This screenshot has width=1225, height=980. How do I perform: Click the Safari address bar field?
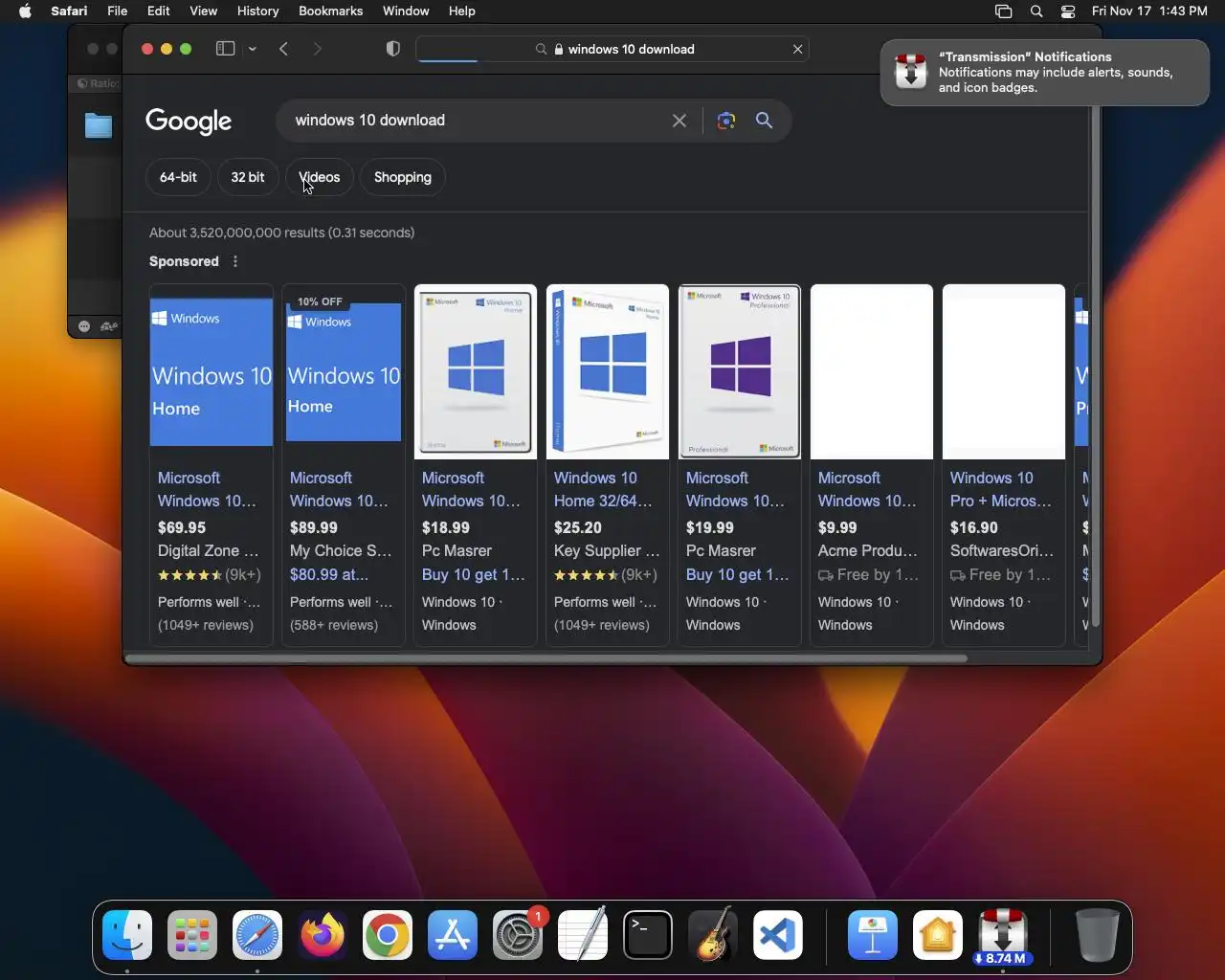pyautogui.click(x=612, y=49)
